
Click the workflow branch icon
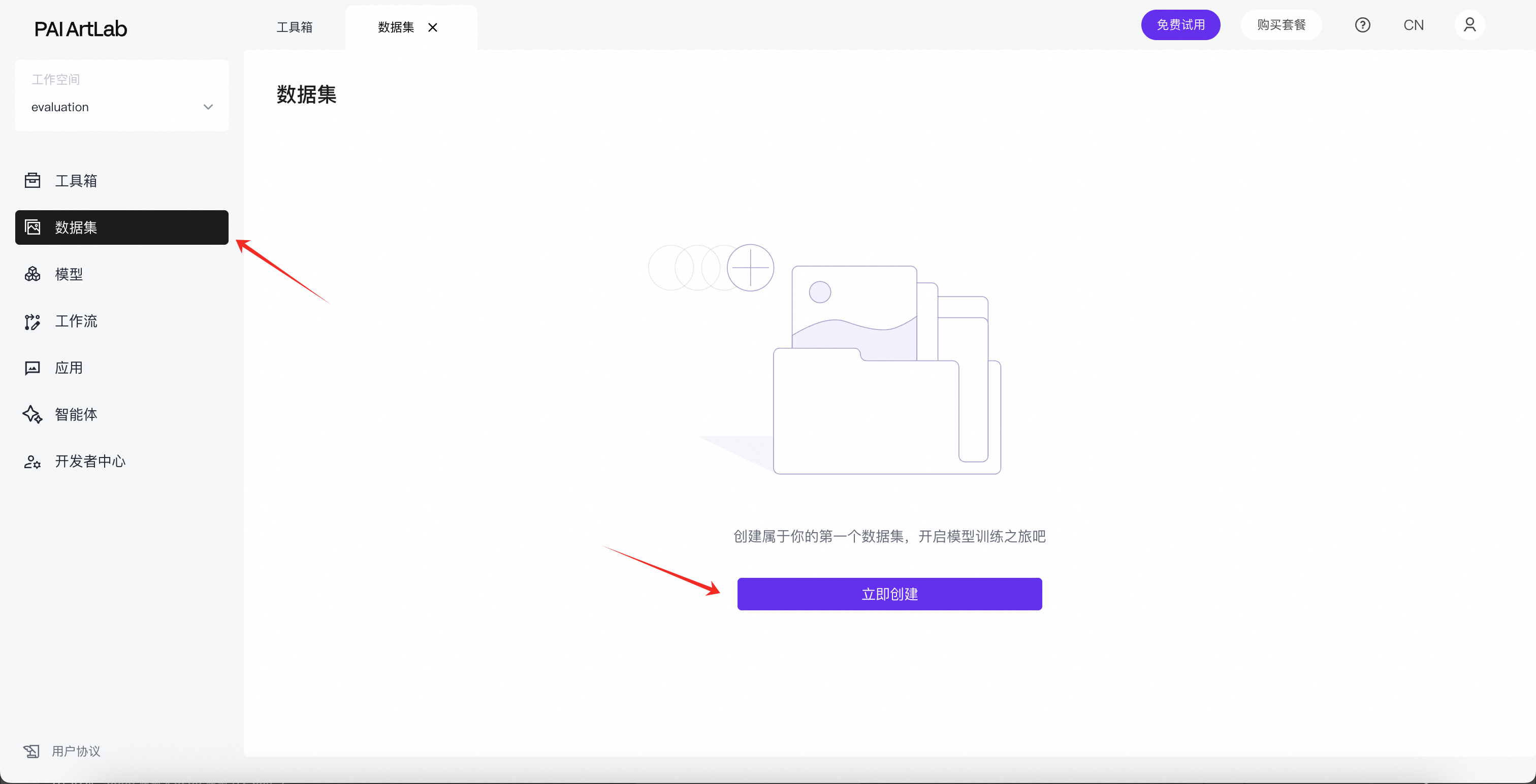[x=32, y=321]
